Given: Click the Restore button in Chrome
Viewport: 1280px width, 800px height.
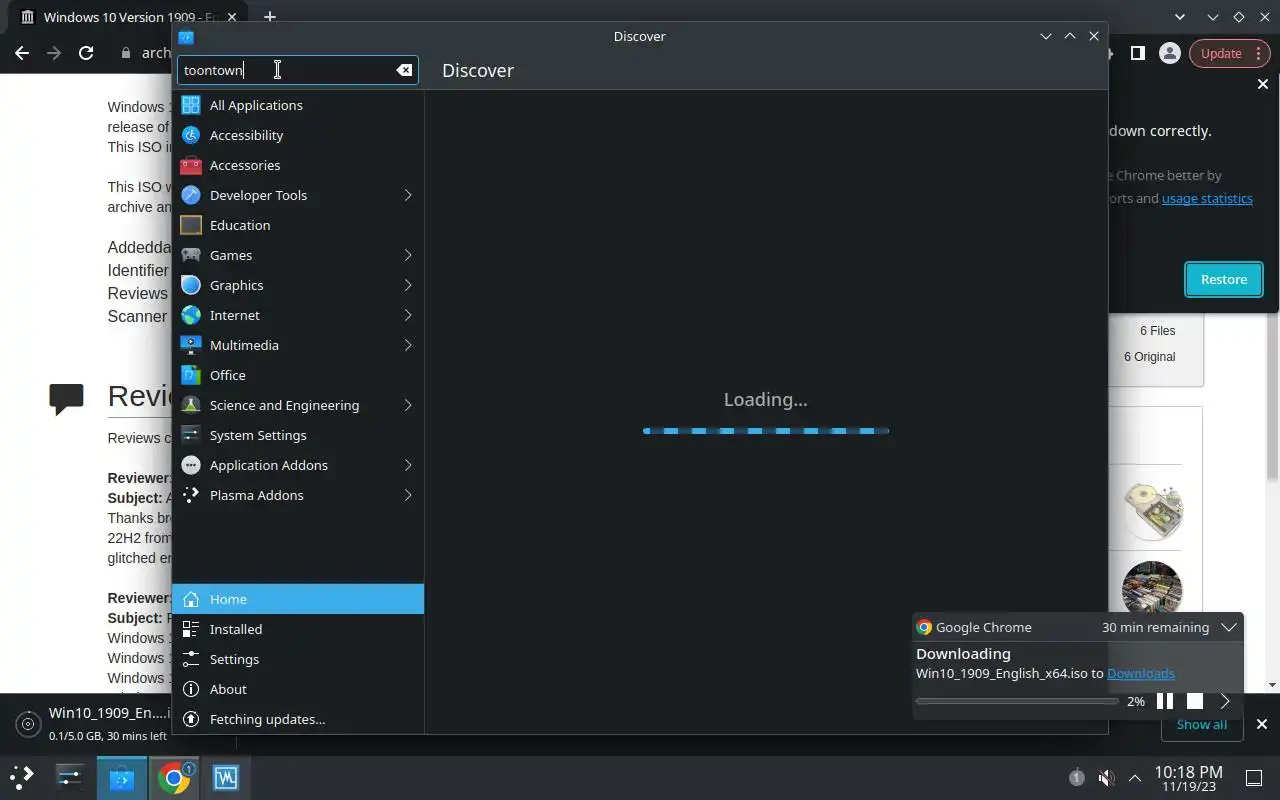Looking at the screenshot, I should (x=1224, y=279).
